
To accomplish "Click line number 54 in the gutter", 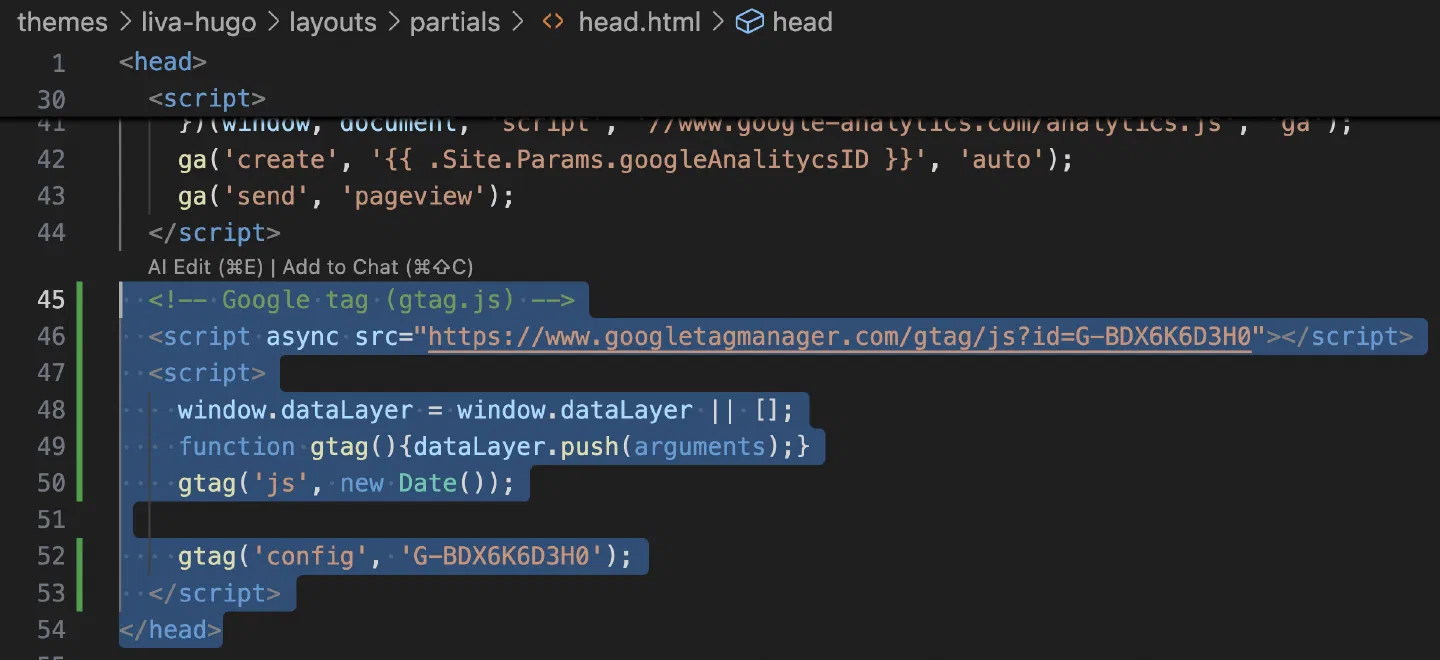I will (x=51, y=630).
